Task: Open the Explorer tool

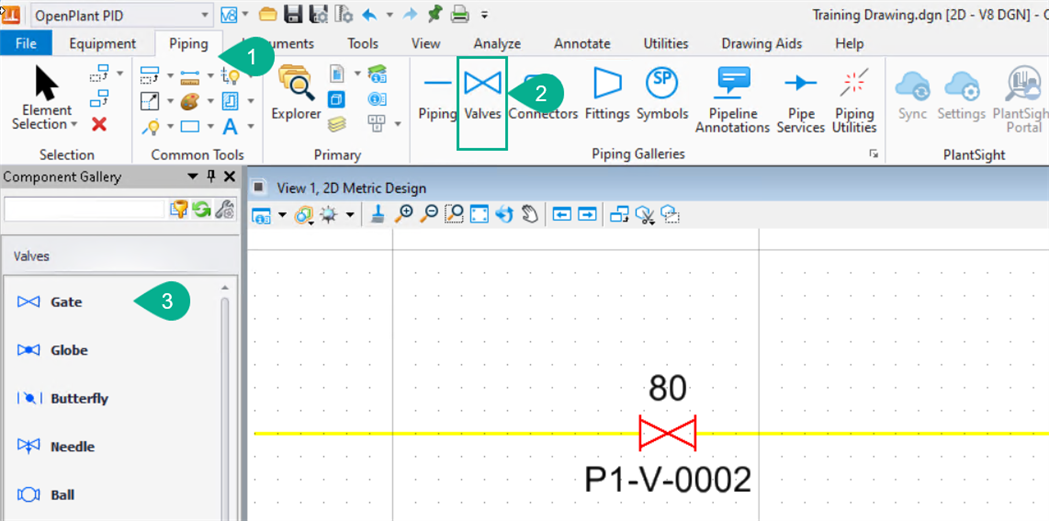Action: point(296,93)
